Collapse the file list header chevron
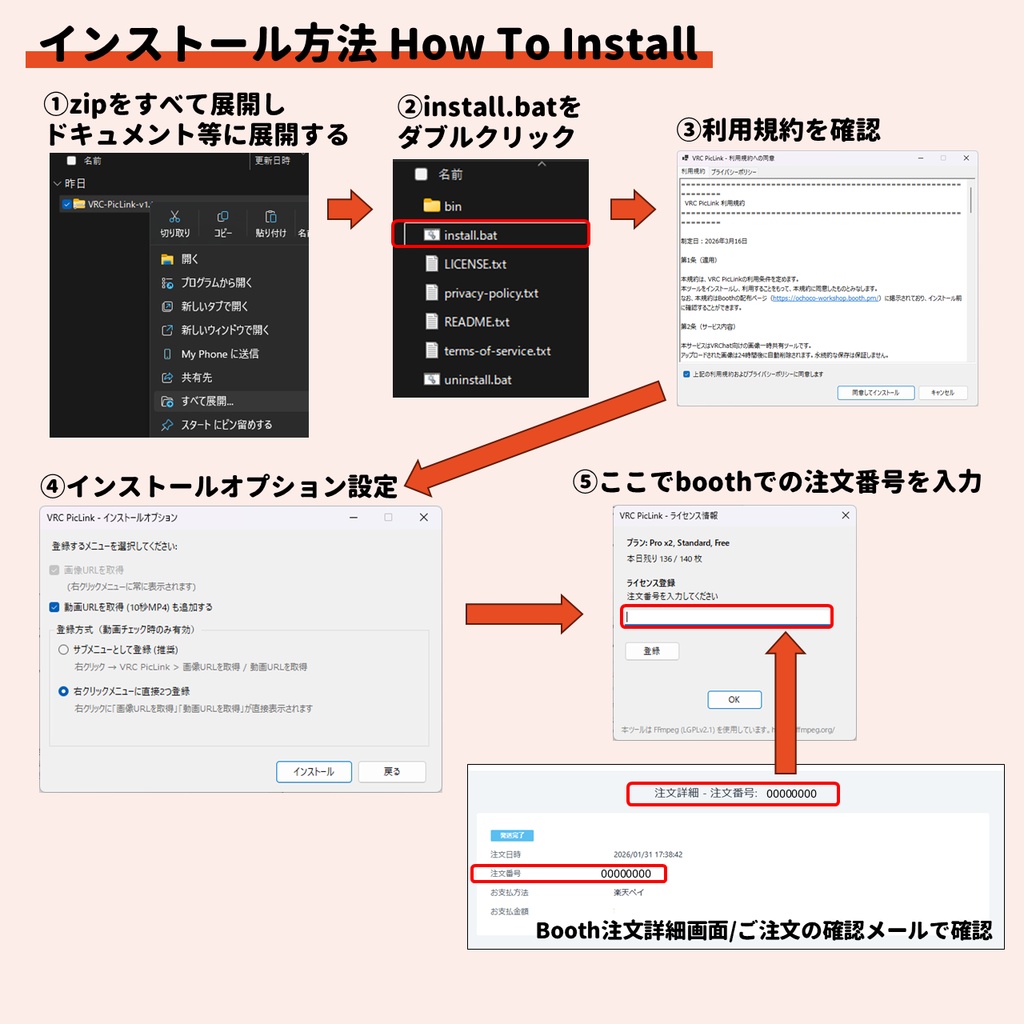The image size is (1024, 1024). coord(541,164)
